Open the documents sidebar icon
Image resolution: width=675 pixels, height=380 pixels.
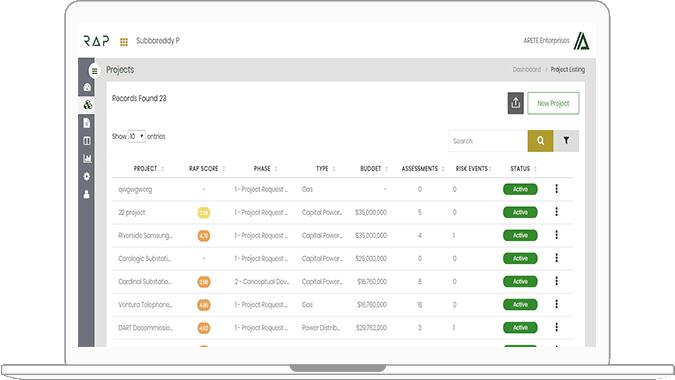(x=87, y=123)
